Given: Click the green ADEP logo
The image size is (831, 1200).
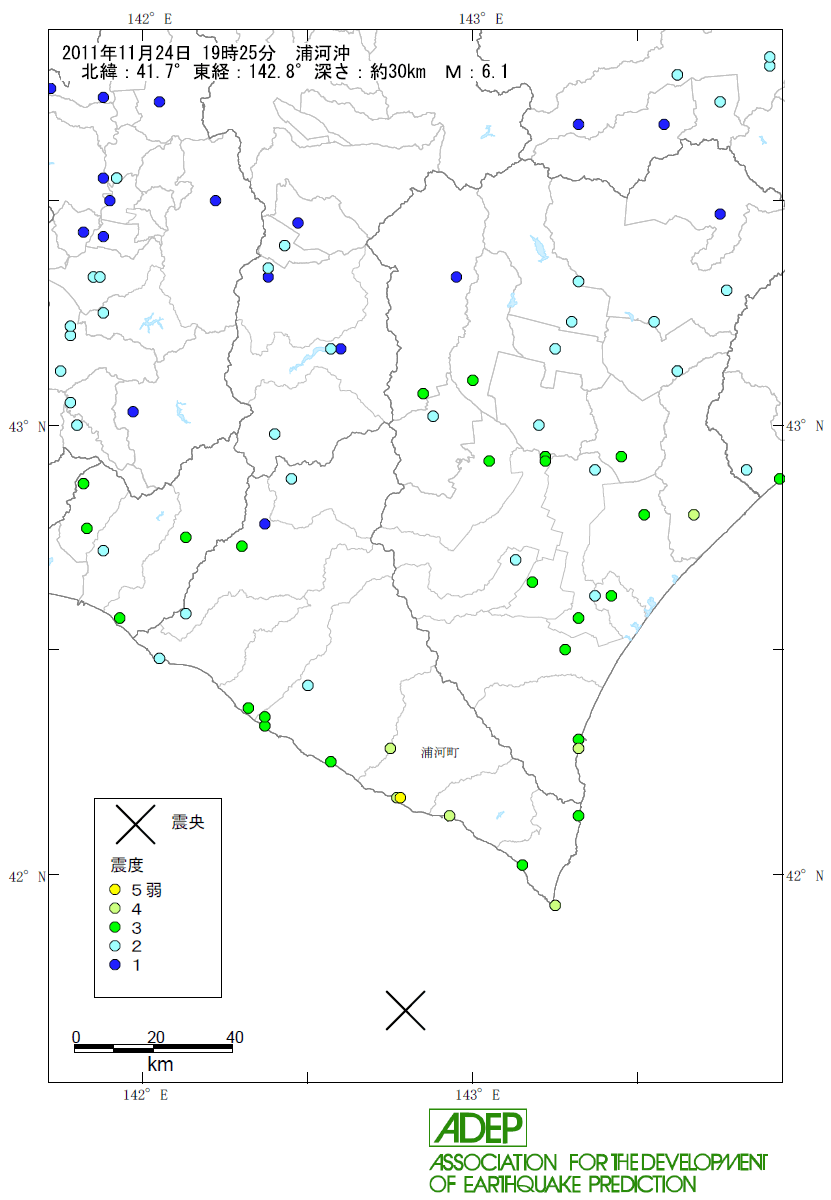Looking at the screenshot, I should (477, 1128).
